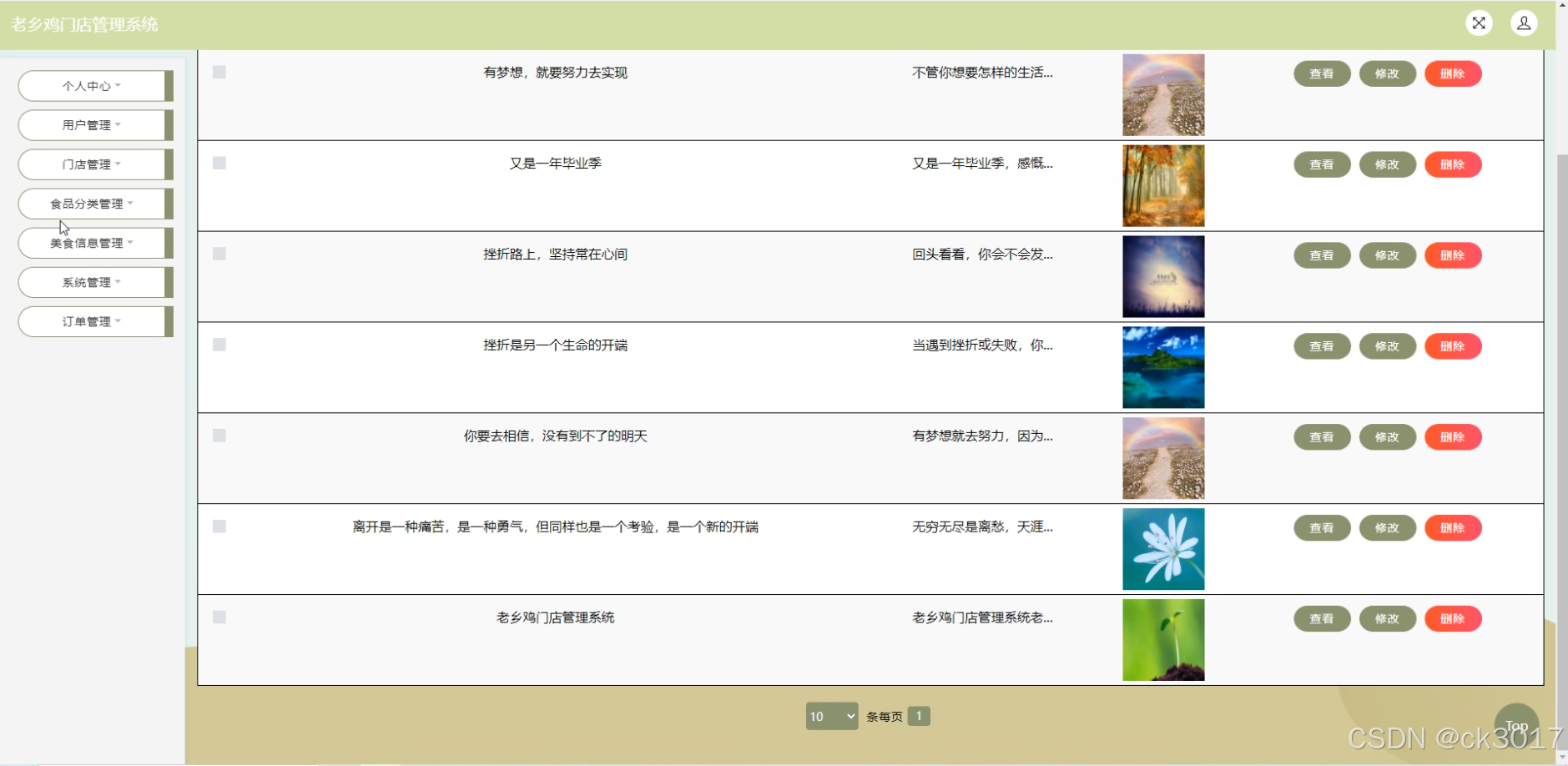The width and height of the screenshot is (1568, 766).
Task: View the 老乡鸡门店管理系统 entry
Action: 1322,619
